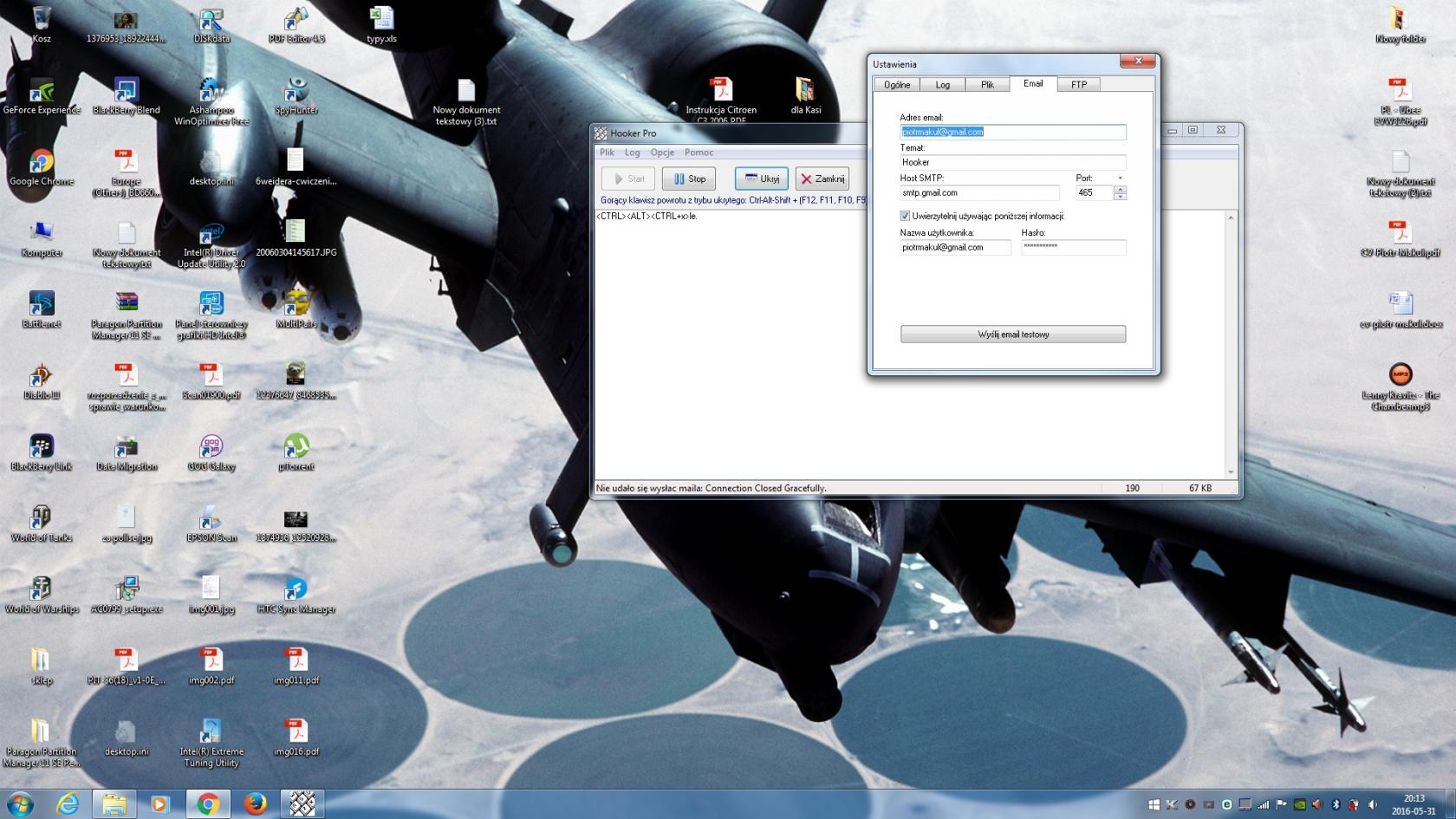The image size is (1456, 819).
Task: Select the dla Kasi folder icon
Action: (805, 95)
